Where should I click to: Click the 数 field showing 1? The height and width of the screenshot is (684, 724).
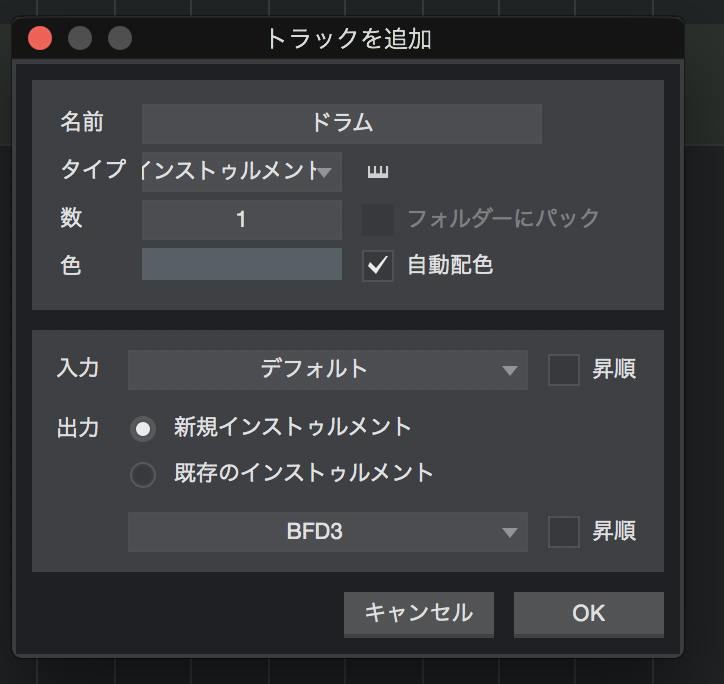click(x=242, y=219)
